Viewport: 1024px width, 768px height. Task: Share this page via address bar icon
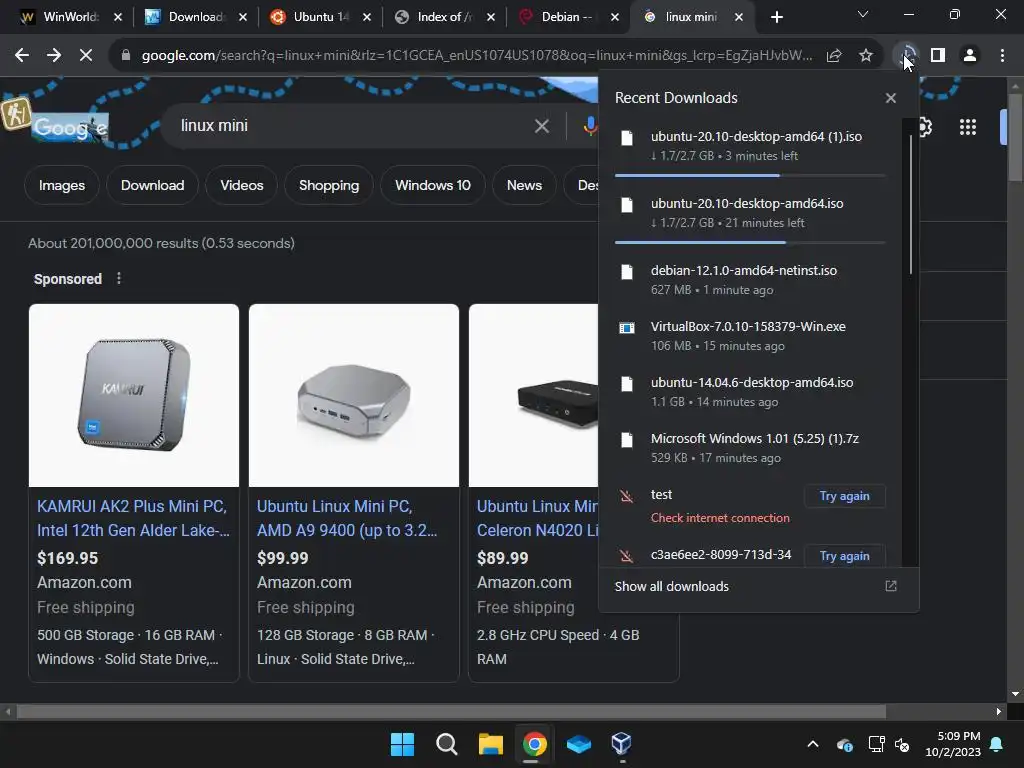[x=834, y=56]
